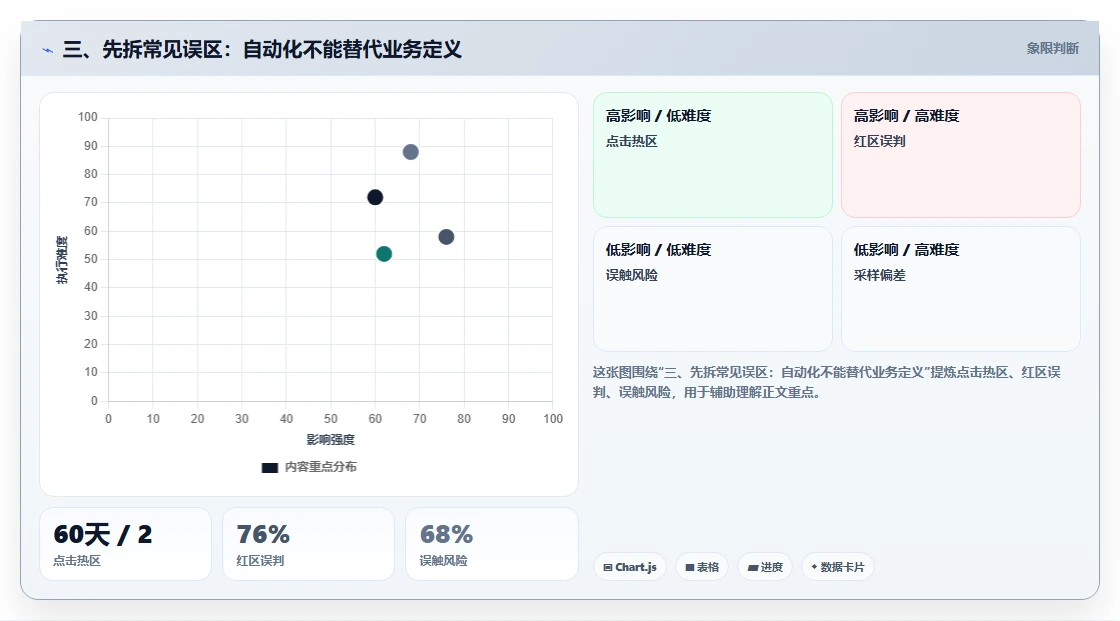
Task: Click the 影响强度 x-axis title
Action: coord(330,439)
